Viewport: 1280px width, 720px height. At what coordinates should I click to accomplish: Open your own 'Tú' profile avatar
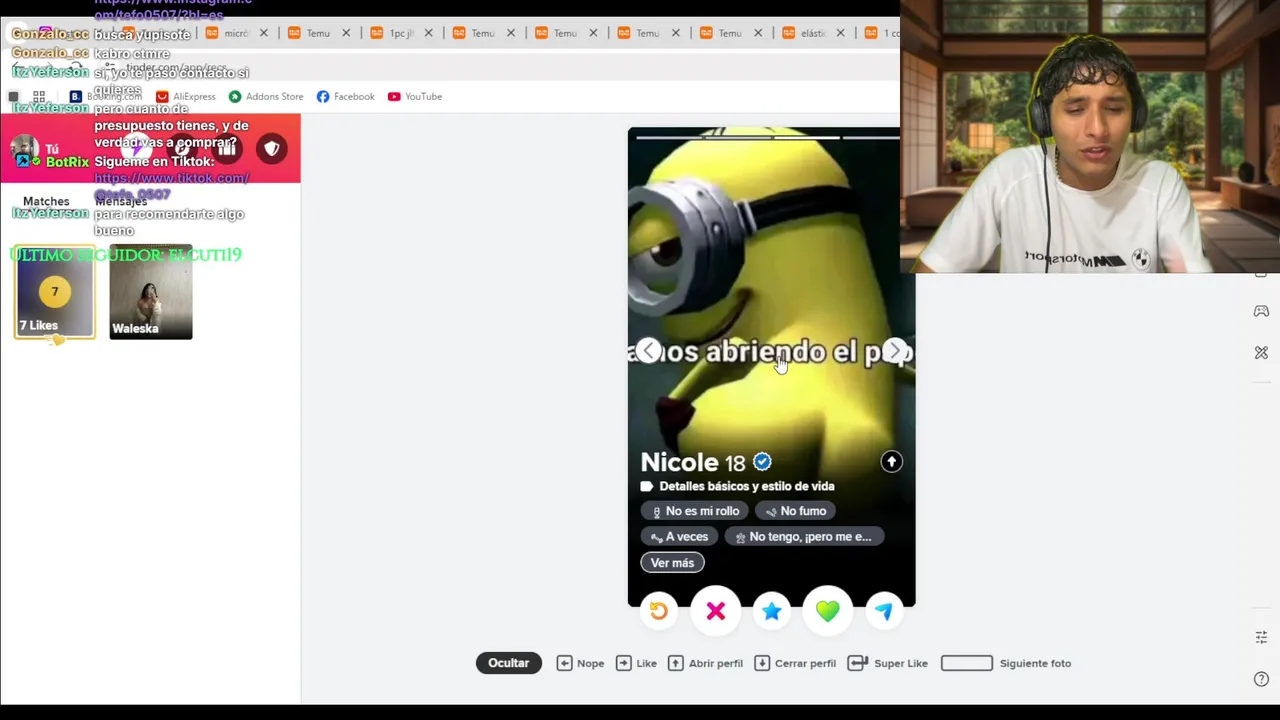click(x=24, y=149)
